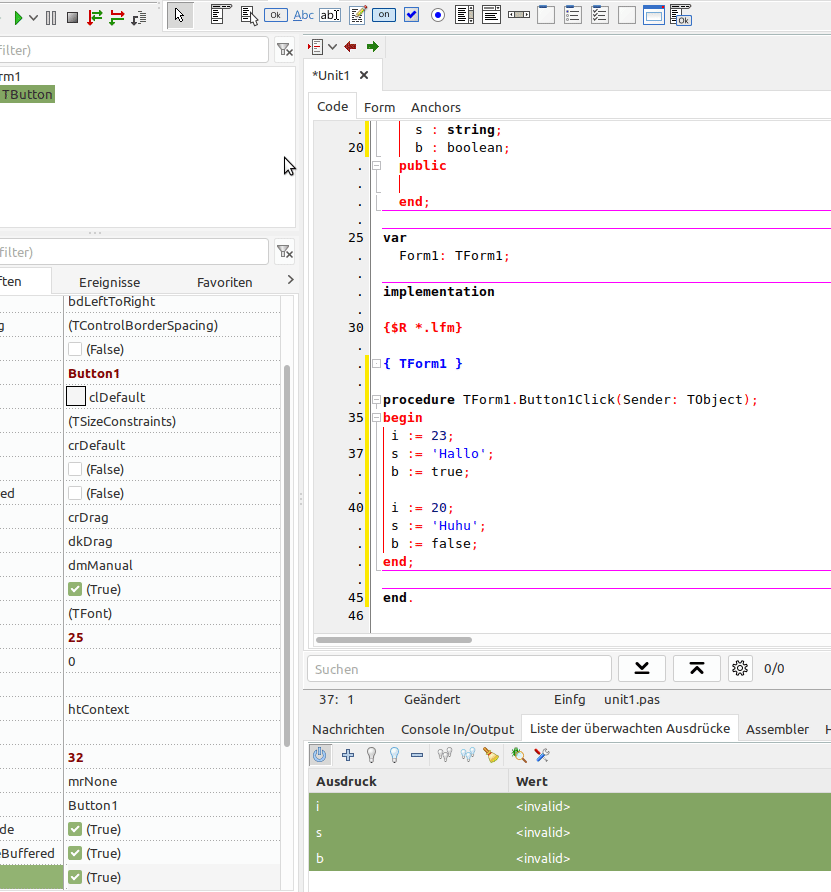Screen dimensions: 831x892
Task: Pick the TEdit component
Action: [330, 15]
